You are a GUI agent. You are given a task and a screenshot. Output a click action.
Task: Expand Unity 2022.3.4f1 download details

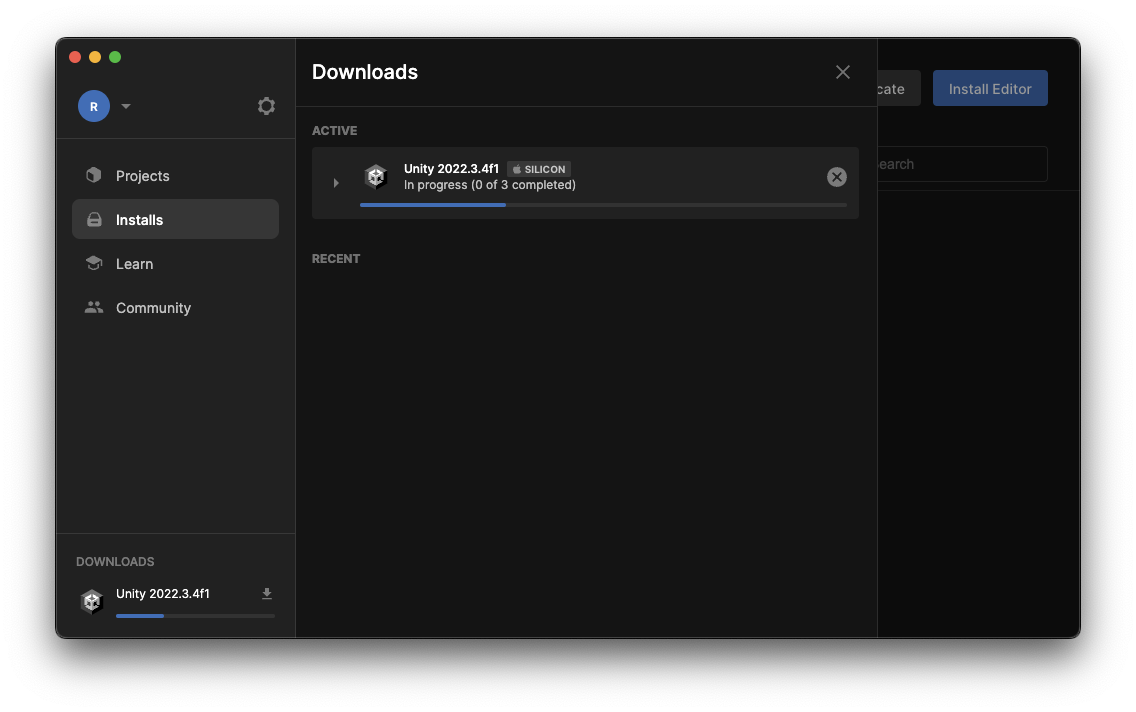tap(336, 183)
